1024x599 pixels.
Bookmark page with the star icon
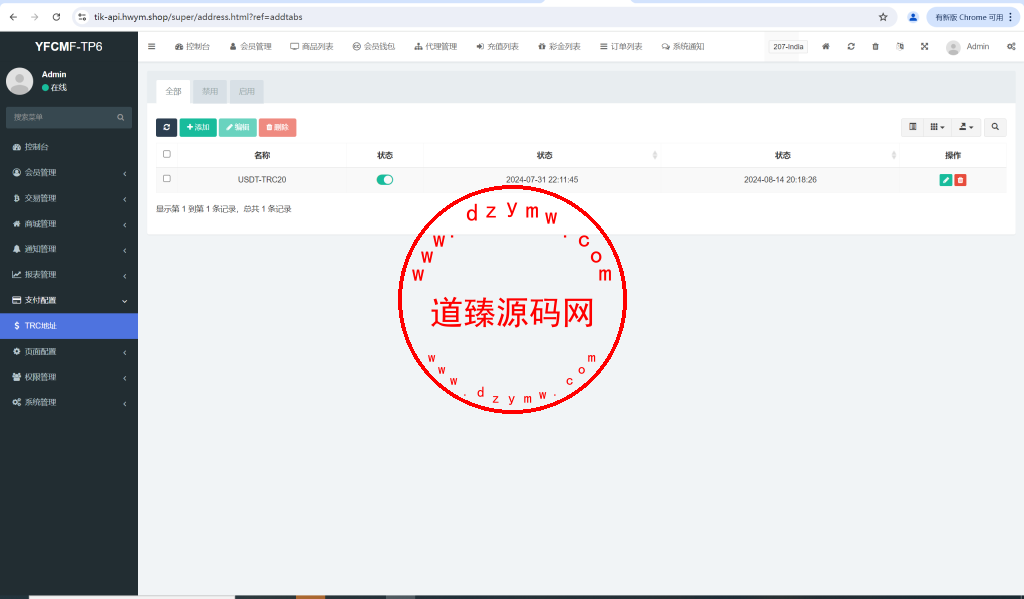883,17
